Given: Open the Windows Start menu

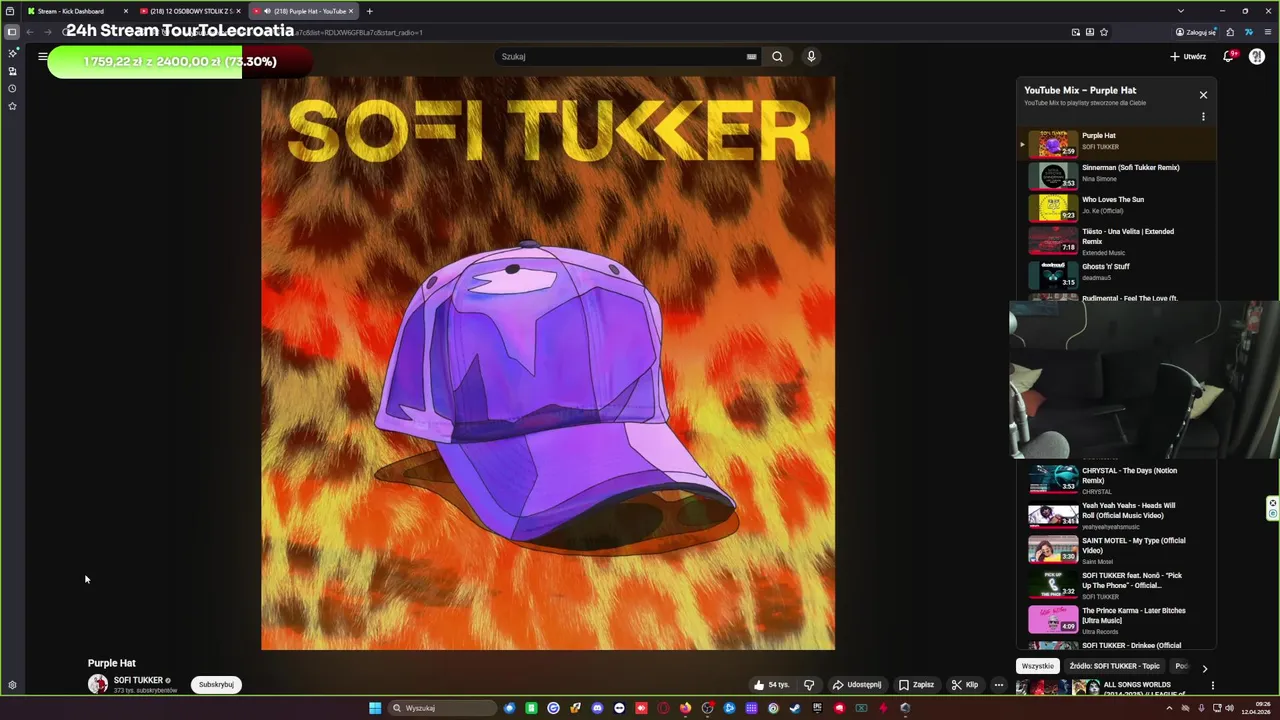Looking at the screenshot, I should click(375, 708).
